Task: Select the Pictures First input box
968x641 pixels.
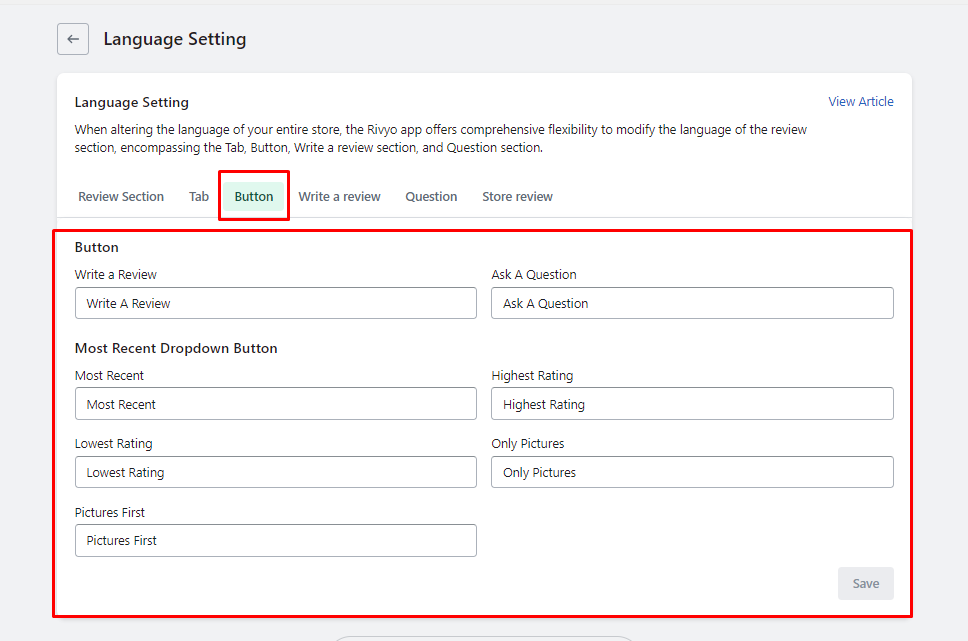Action: (276, 540)
